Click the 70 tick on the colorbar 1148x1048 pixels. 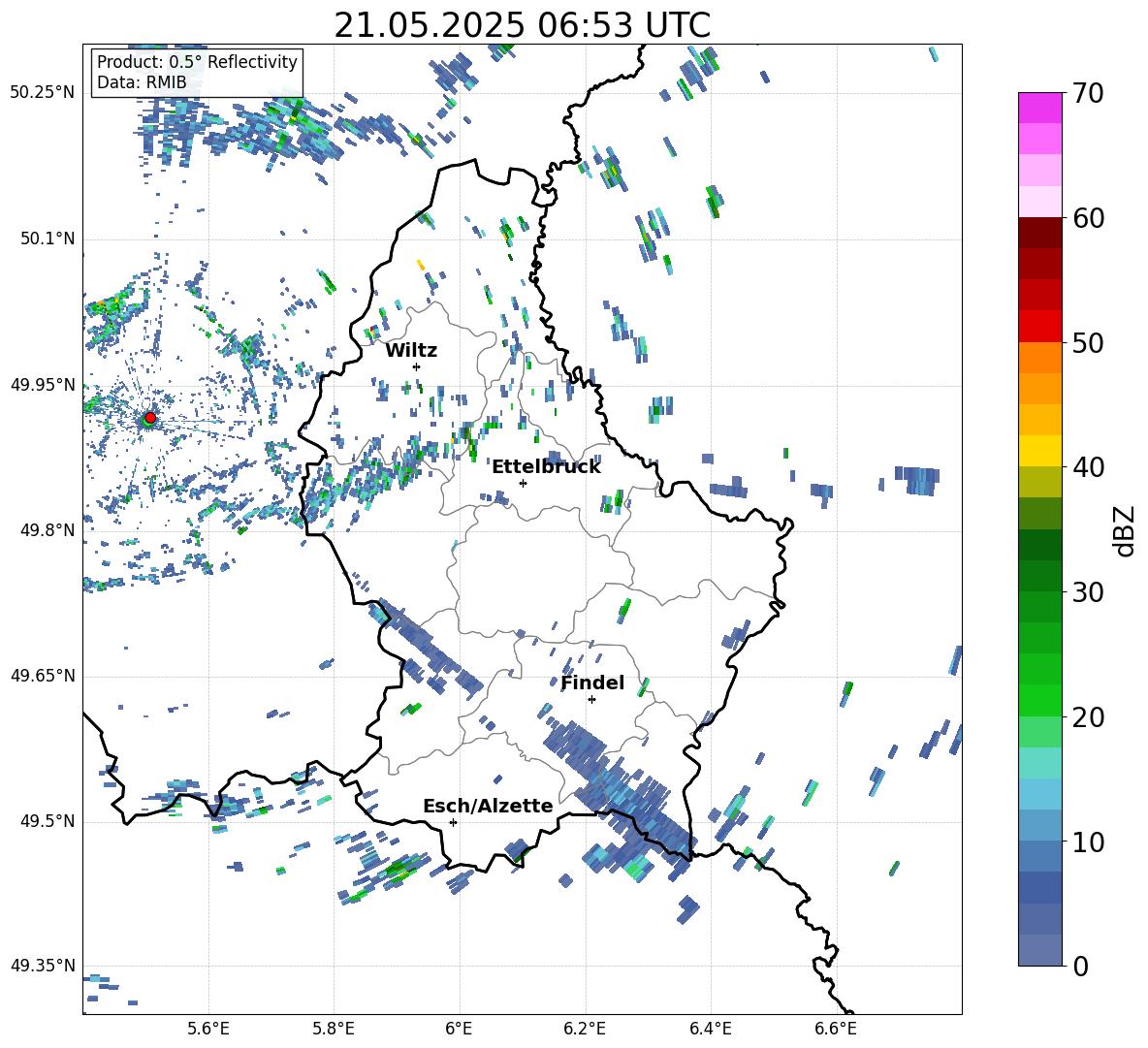[1088, 94]
